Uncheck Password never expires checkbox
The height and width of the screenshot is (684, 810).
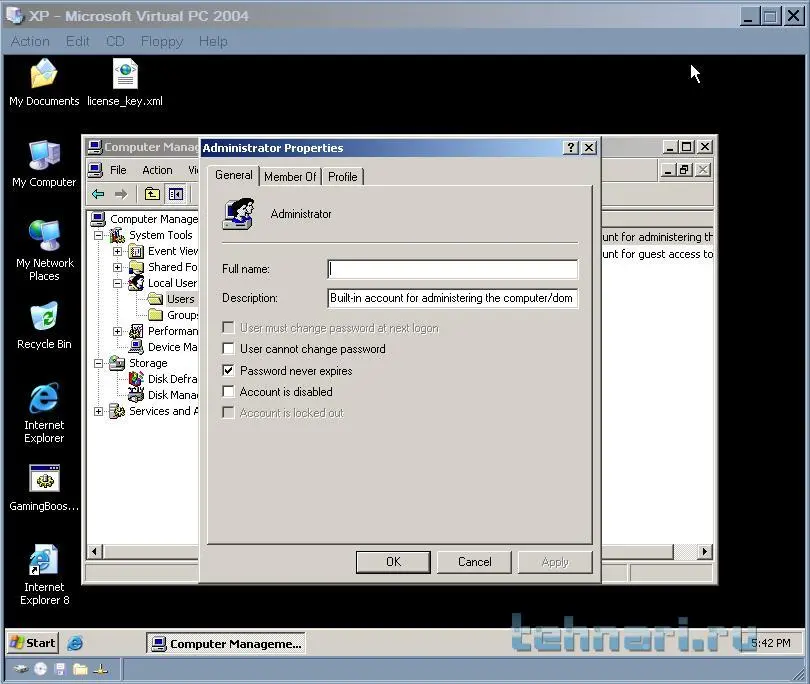tap(228, 370)
